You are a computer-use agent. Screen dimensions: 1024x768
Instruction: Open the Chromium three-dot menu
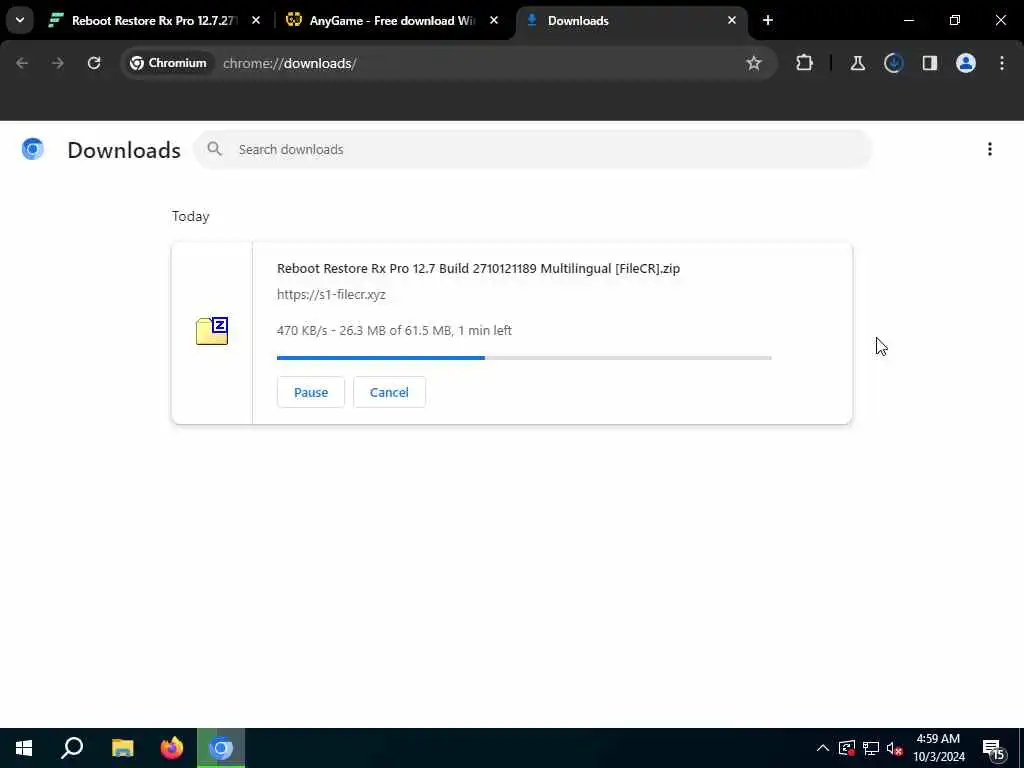pyautogui.click(x=1002, y=63)
